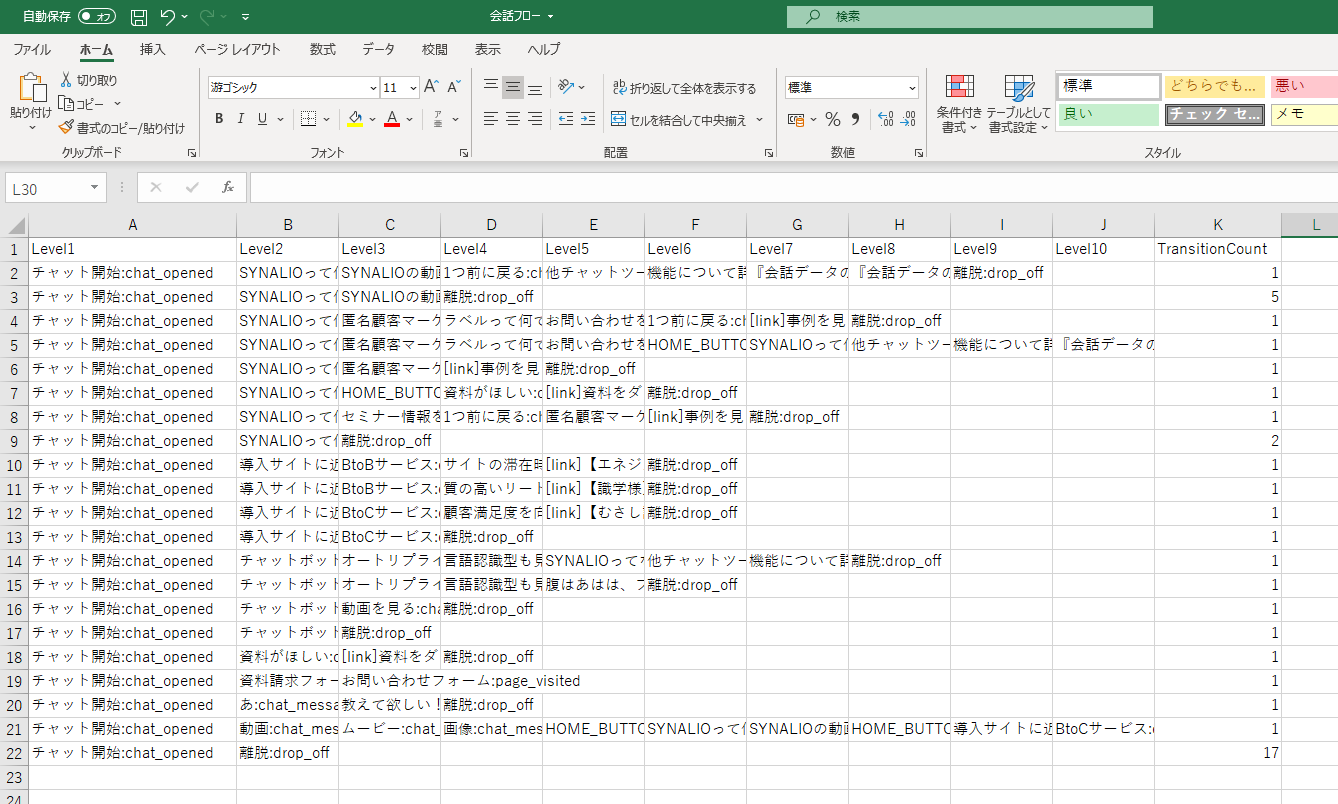Open 条件付き書式 conditional formatting
This screenshot has height=804, width=1338.
[959, 104]
